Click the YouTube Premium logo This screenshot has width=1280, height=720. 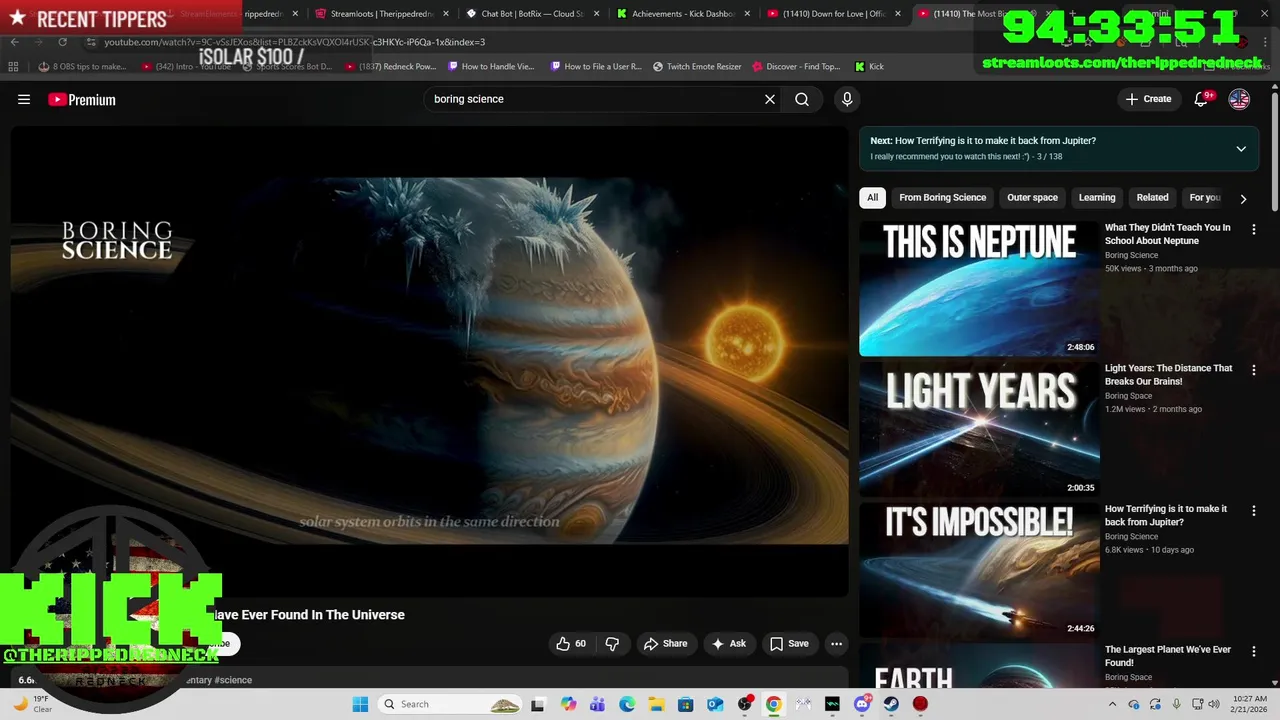pyautogui.click(x=82, y=99)
